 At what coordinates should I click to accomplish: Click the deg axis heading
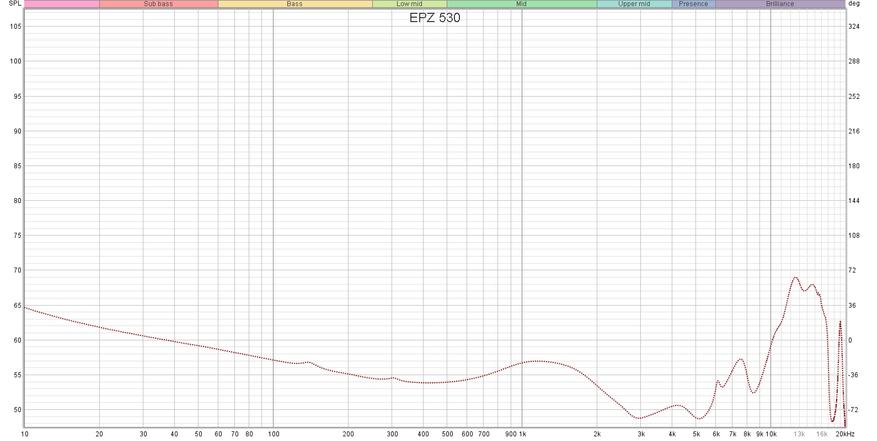pos(854,3)
